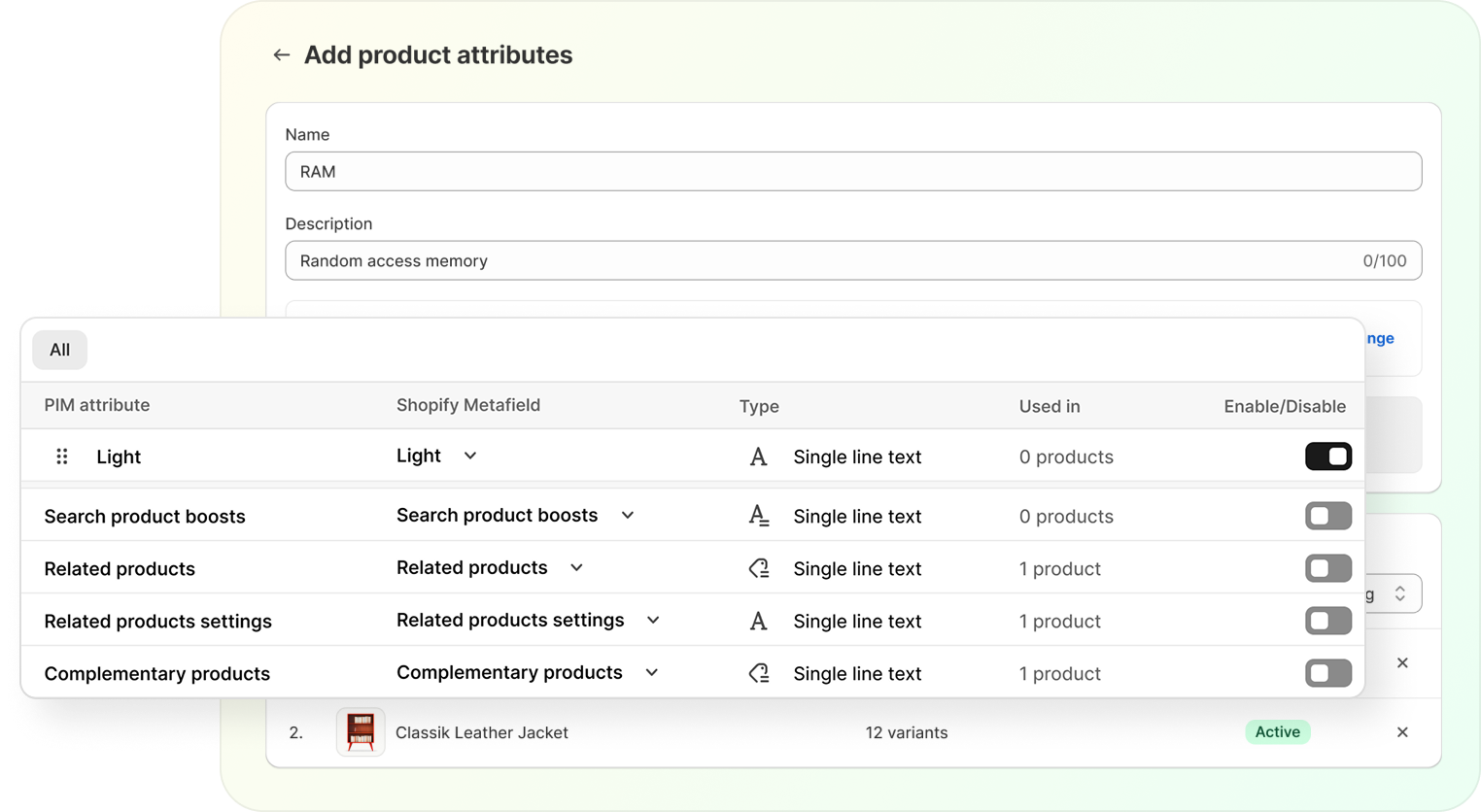Click the back arrow beside Add product attributes
The height and width of the screenshot is (812, 1481).
pyautogui.click(x=281, y=55)
